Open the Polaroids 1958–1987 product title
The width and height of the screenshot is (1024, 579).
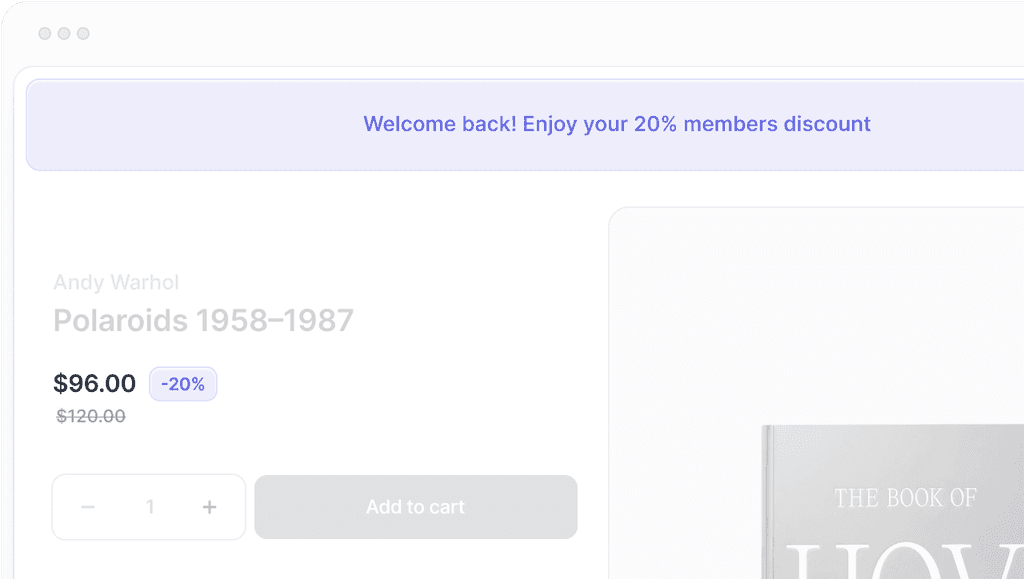tap(204, 320)
